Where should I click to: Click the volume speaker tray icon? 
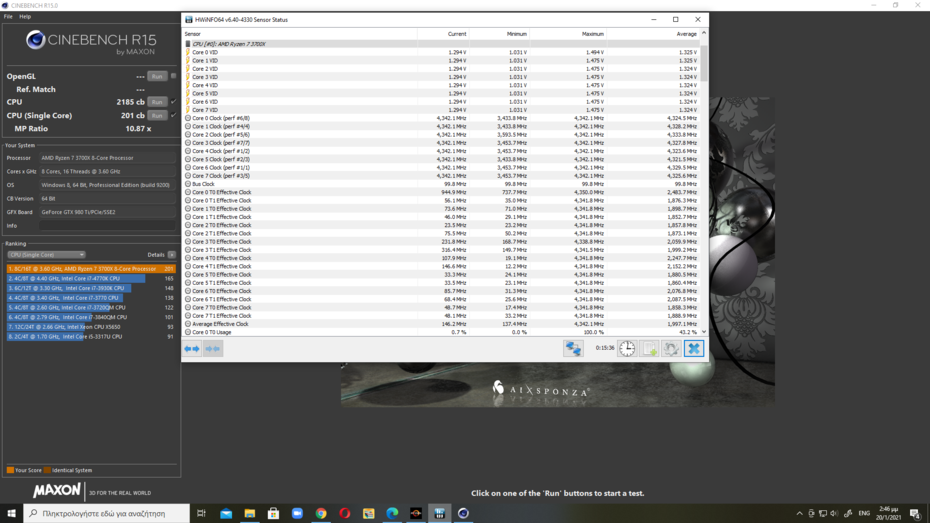(x=834, y=514)
